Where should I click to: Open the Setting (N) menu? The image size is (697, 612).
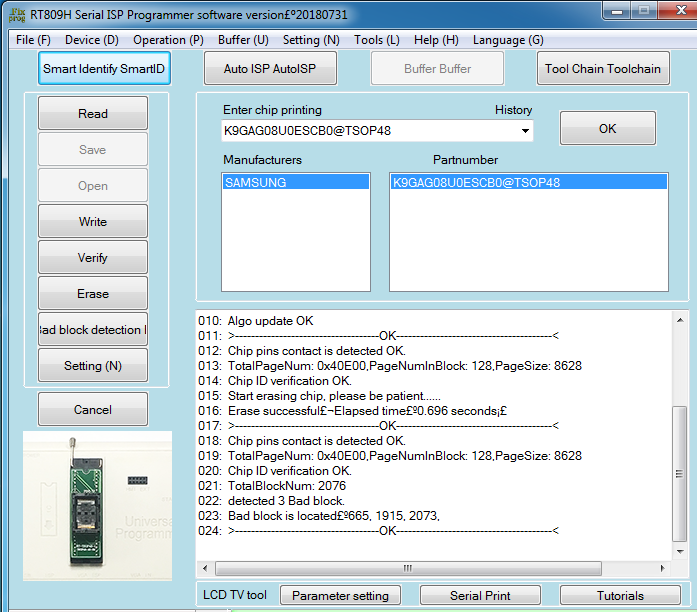tap(311, 40)
